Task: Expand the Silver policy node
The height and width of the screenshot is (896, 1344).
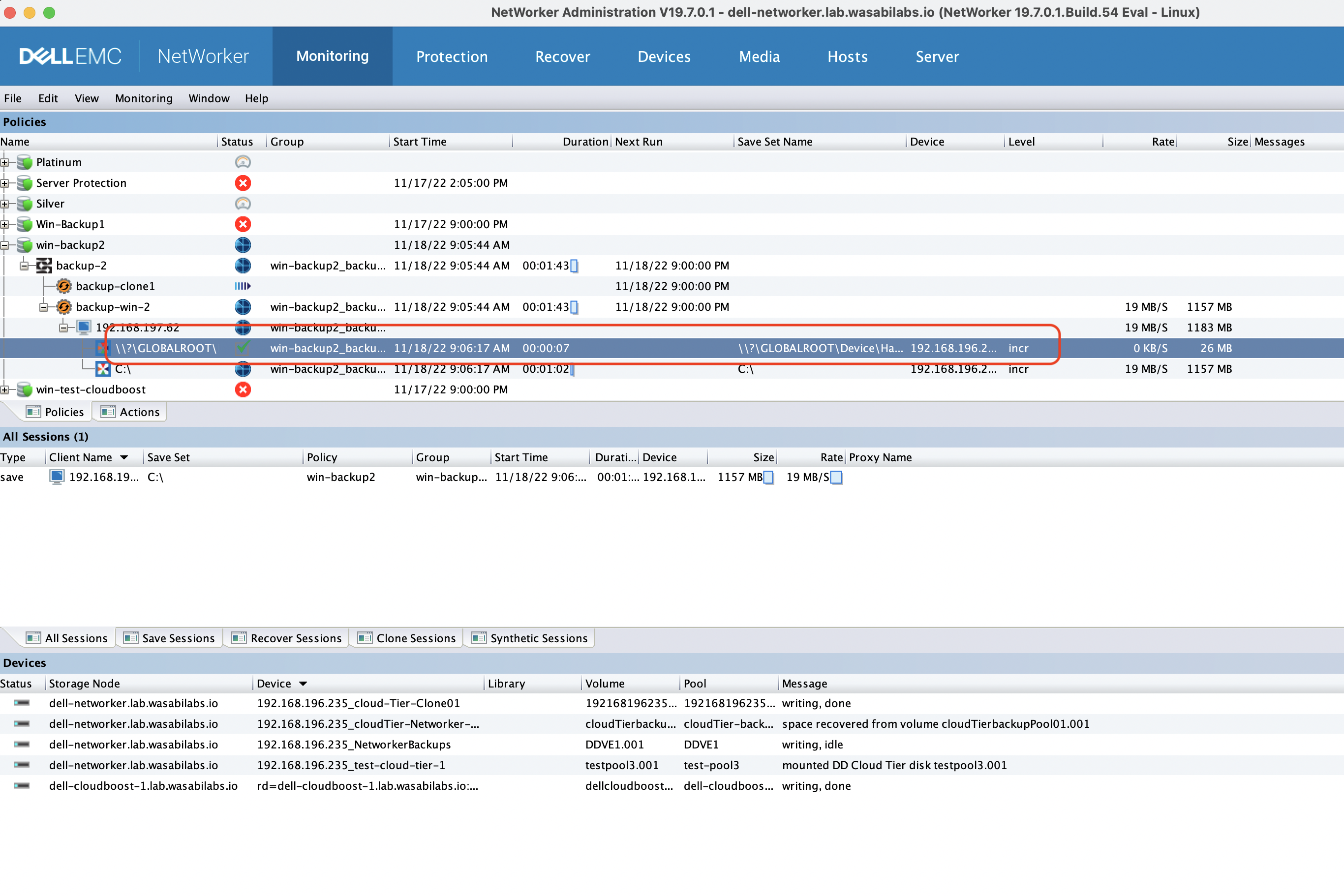Action: point(4,204)
